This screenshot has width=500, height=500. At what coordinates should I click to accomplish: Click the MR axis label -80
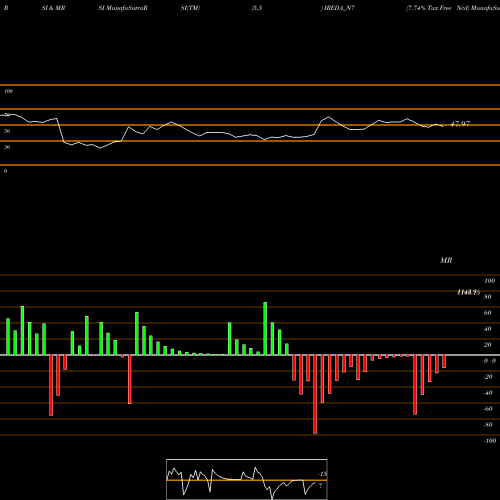[x=488, y=425]
